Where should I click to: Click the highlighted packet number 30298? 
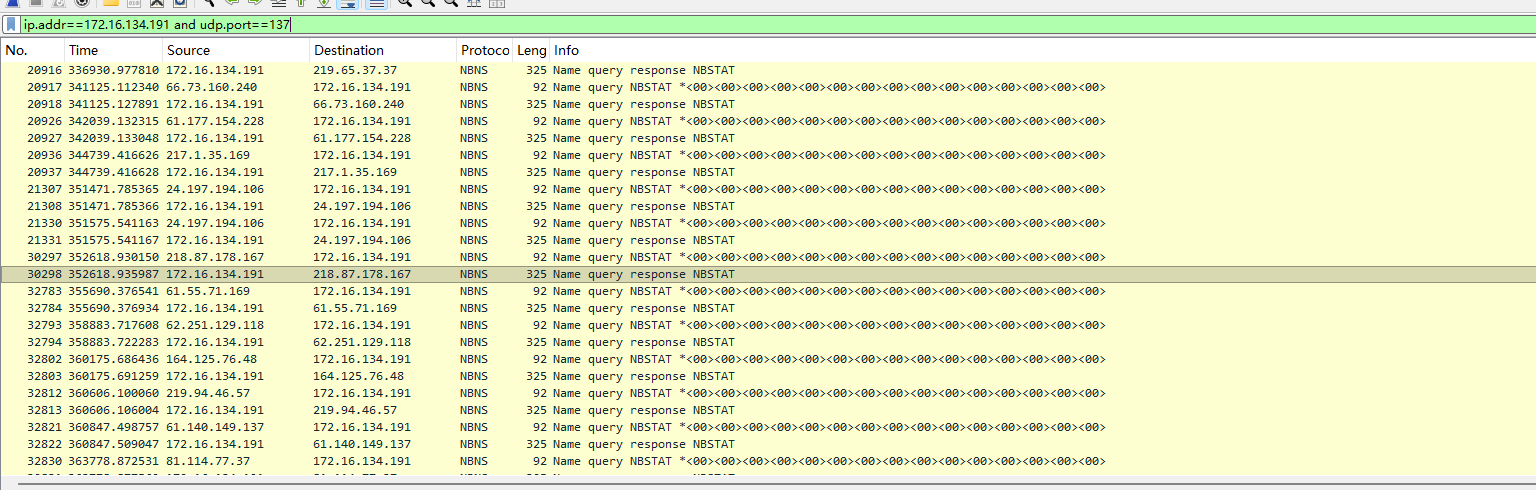click(44, 274)
